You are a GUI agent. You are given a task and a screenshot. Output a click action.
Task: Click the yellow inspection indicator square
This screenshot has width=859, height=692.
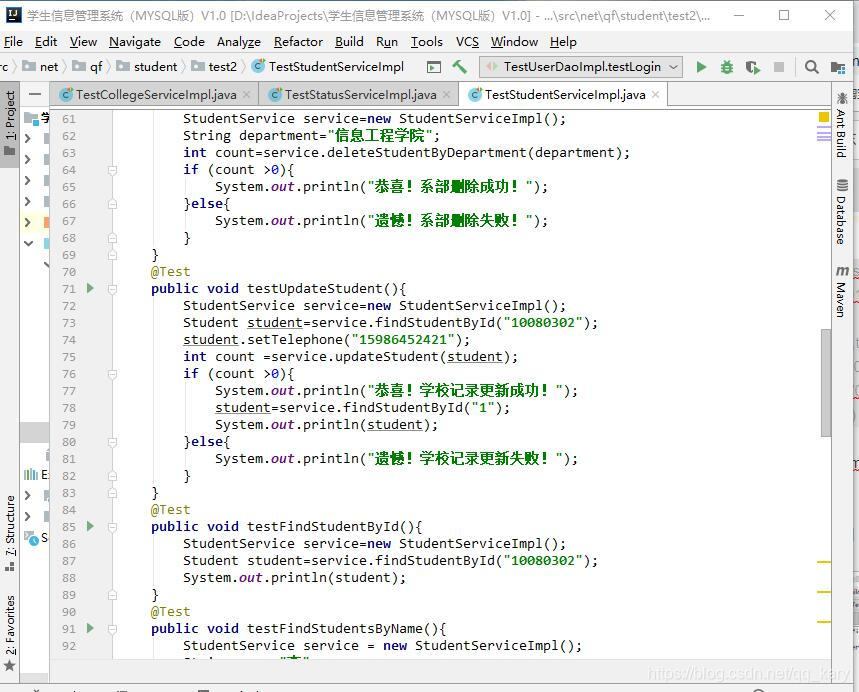point(823,117)
